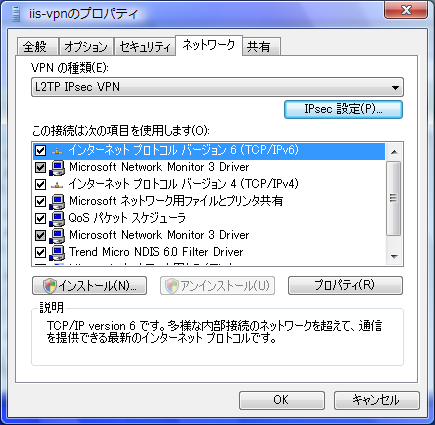The image size is (435, 425).
Task: Uncheck the QoS パケット スケジューラ checkbox
Action: coord(40,218)
